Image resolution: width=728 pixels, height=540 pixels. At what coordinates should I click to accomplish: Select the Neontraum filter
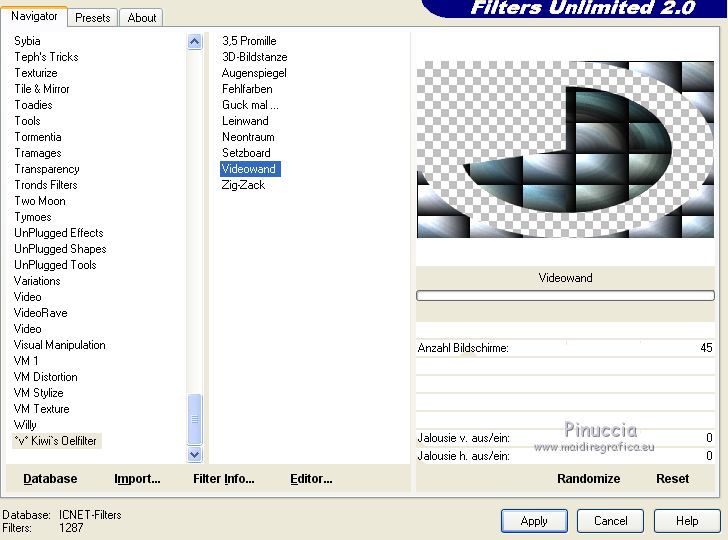click(x=248, y=137)
